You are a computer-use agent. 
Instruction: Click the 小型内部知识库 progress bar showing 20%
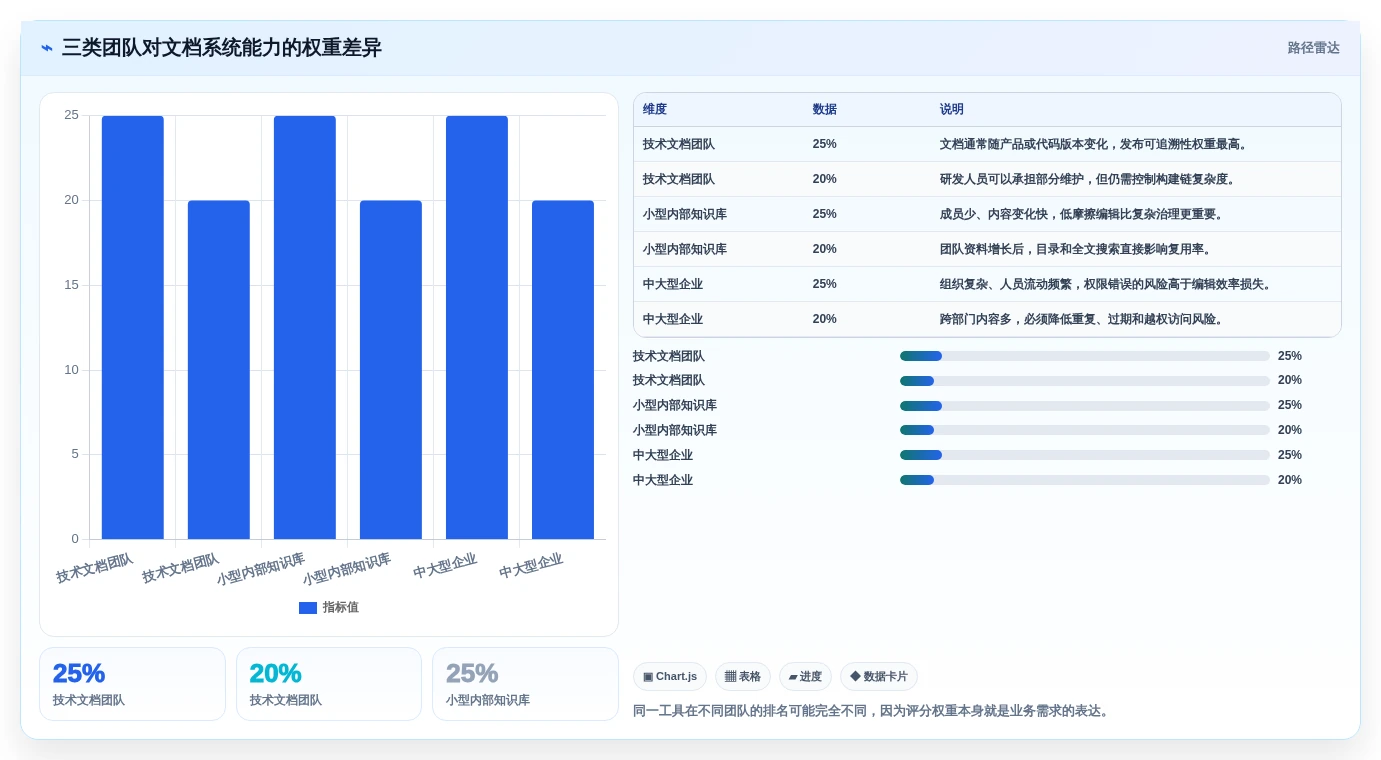tap(1085, 430)
